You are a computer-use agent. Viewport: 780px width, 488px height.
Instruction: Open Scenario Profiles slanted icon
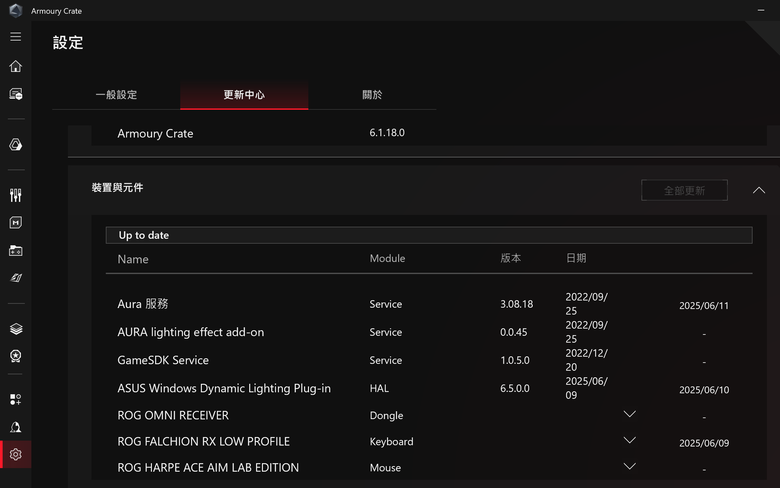pos(15,278)
